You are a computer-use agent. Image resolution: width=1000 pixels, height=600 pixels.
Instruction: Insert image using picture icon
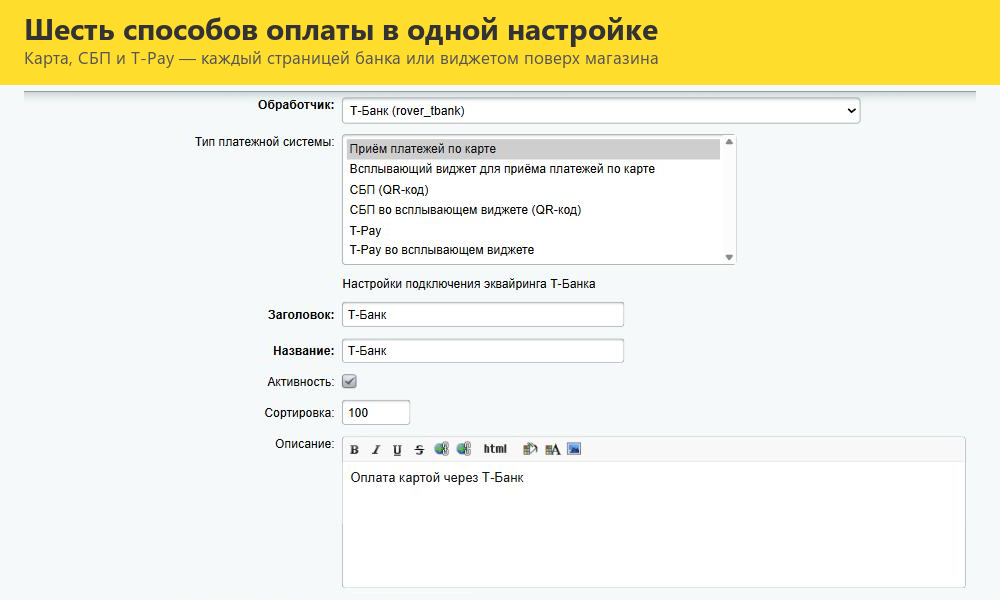[574, 449]
